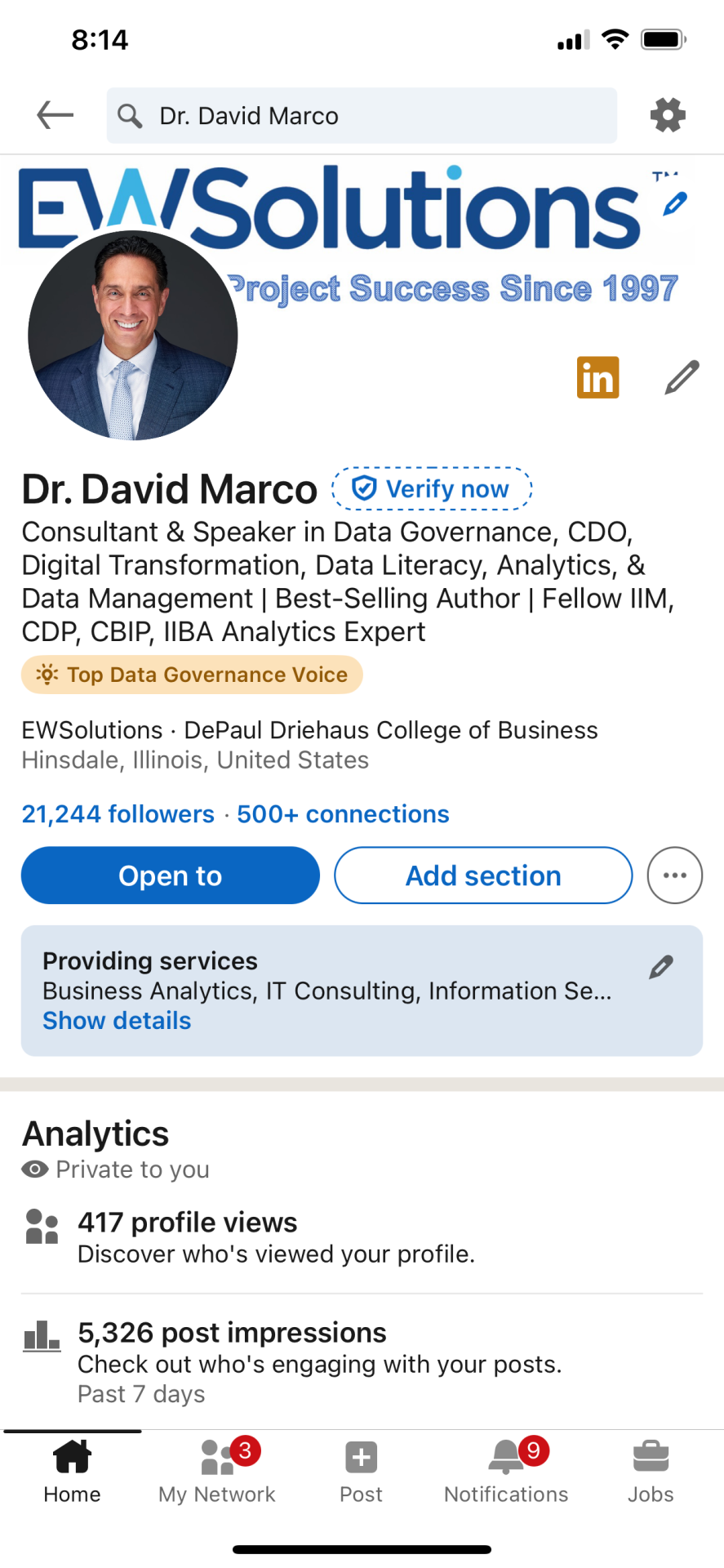Open the profile photo
The height and width of the screenshot is (1568, 724).
(133, 335)
